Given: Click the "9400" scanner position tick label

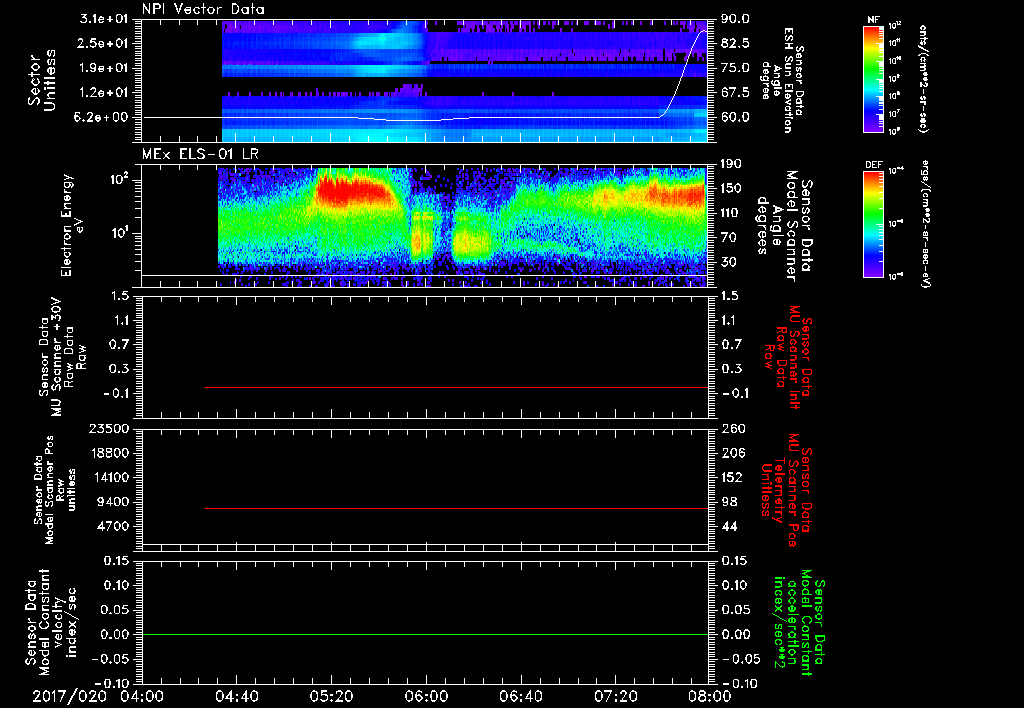Looking at the screenshot, I should click(115, 502).
